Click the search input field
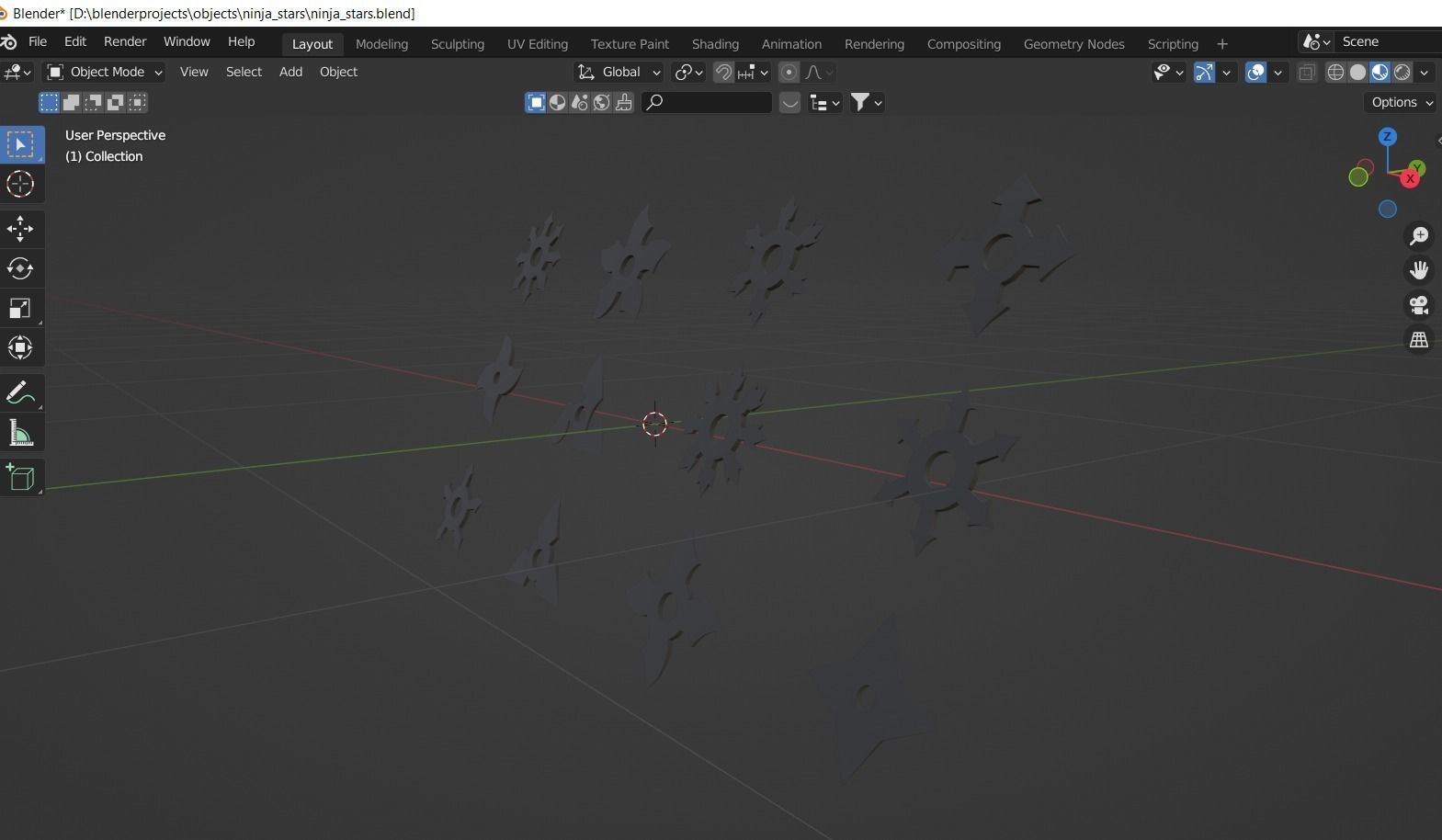This screenshot has width=1442, height=840. [x=707, y=102]
